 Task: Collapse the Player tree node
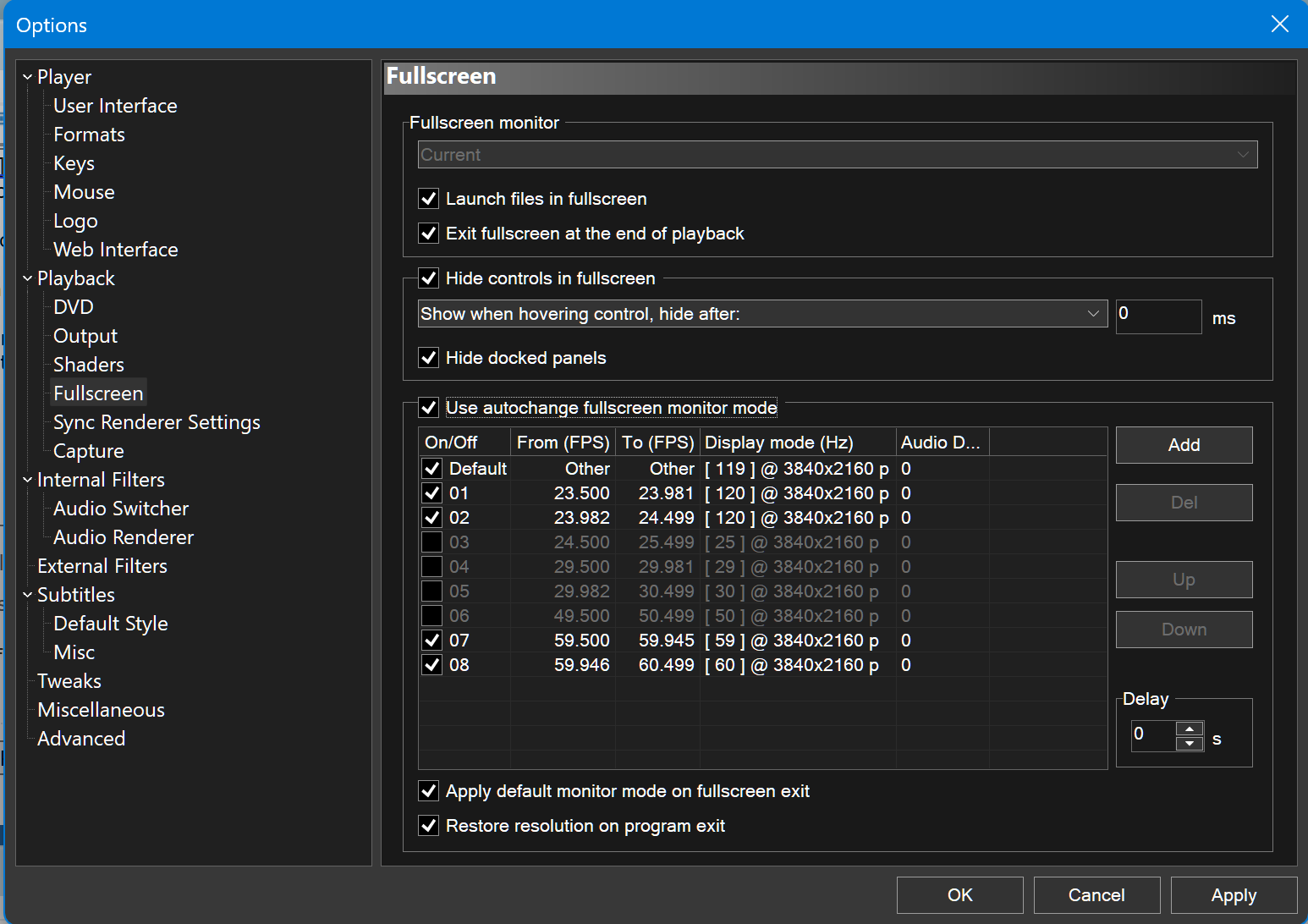(27, 78)
